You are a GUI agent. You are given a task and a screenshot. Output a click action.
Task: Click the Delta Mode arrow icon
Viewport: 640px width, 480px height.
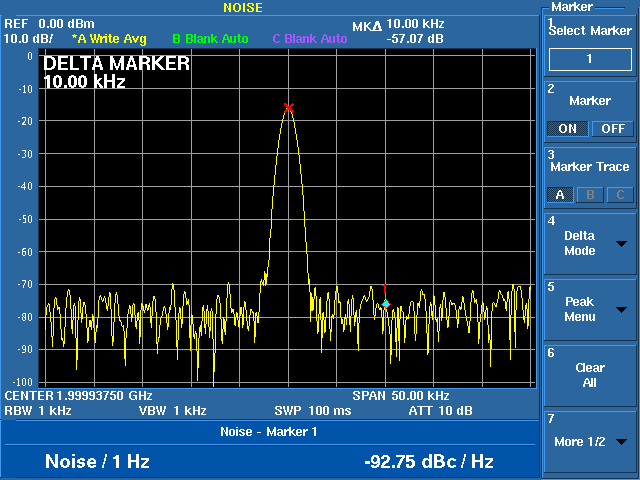tap(621, 244)
